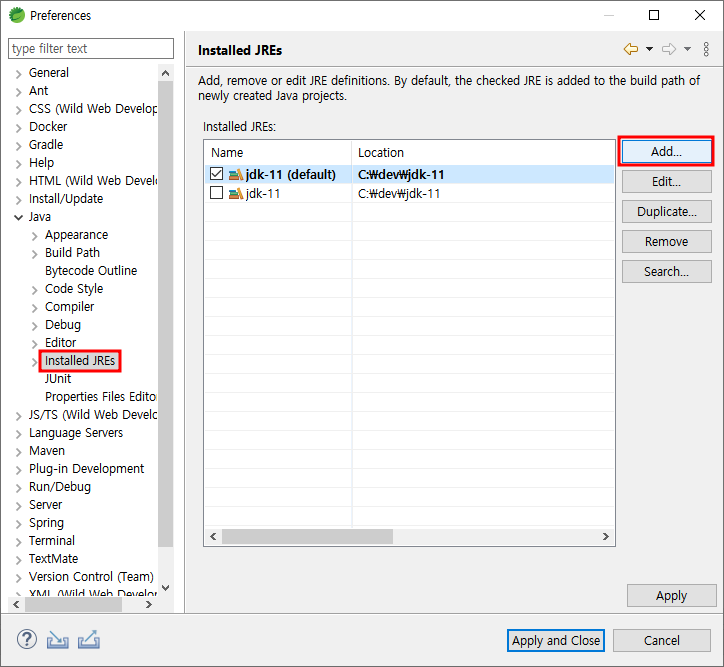Image resolution: width=724 pixels, height=667 pixels.
Task: Expand the Server tree node
Action: [18, 506]
